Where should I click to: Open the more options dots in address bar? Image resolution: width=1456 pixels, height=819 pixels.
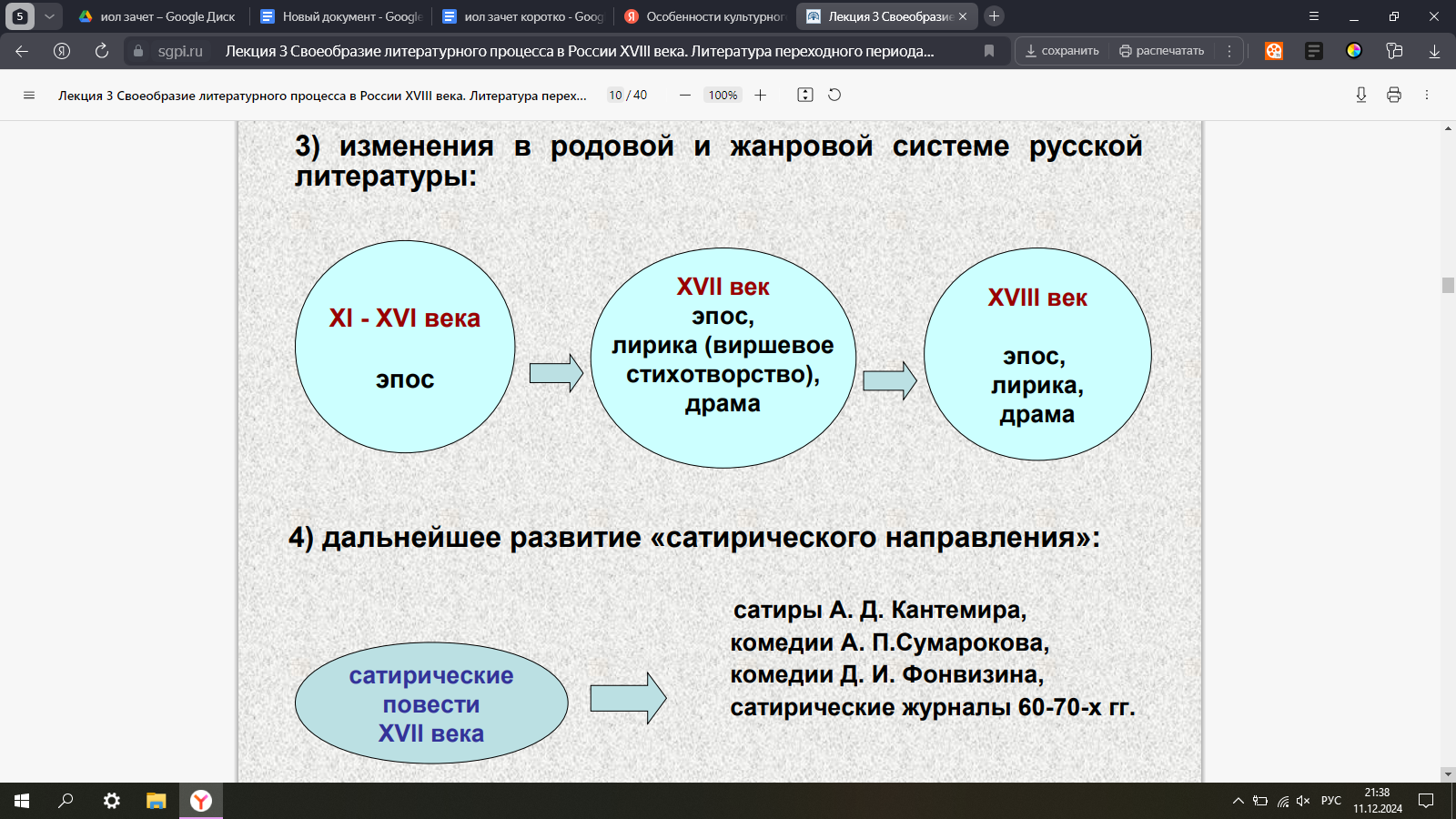[1229, 51]
